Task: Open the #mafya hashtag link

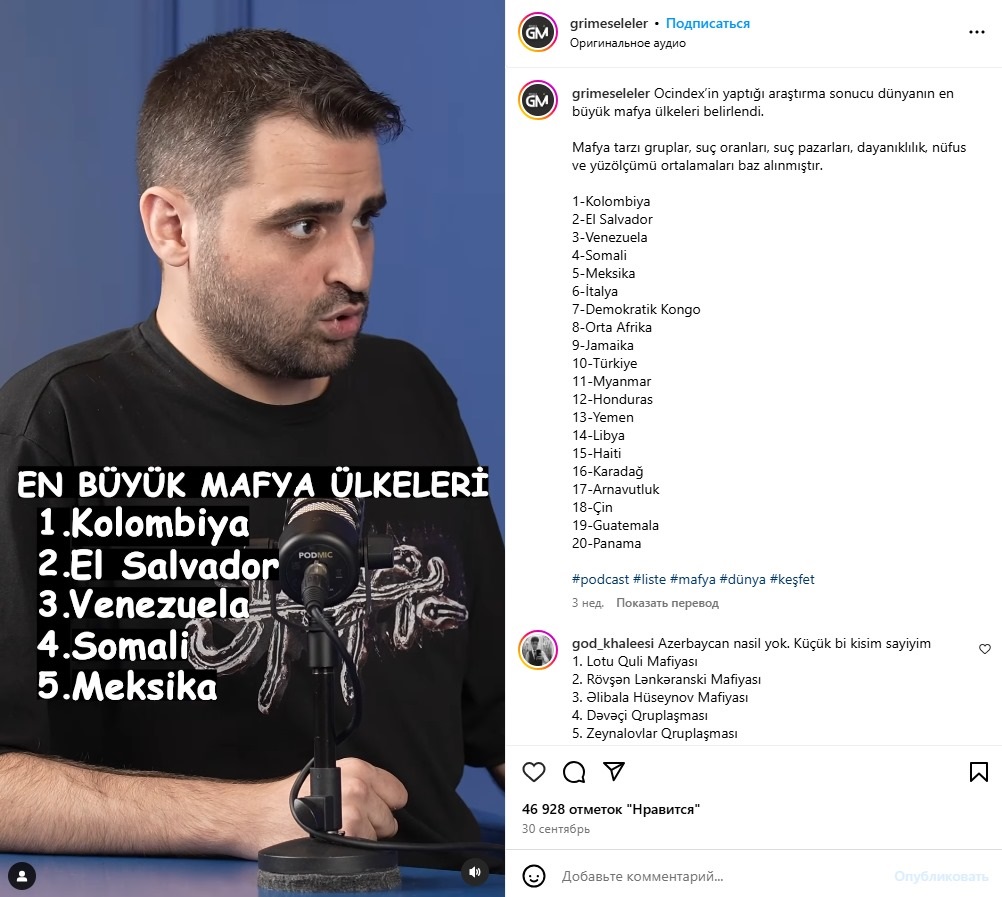Action: point(692,579)
